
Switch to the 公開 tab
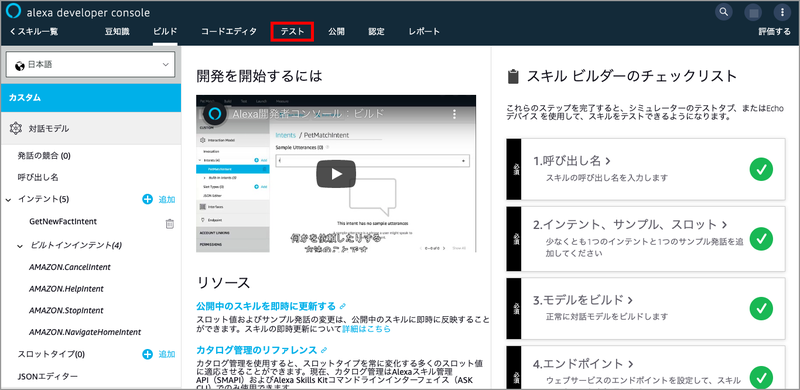tap(336, 32)
